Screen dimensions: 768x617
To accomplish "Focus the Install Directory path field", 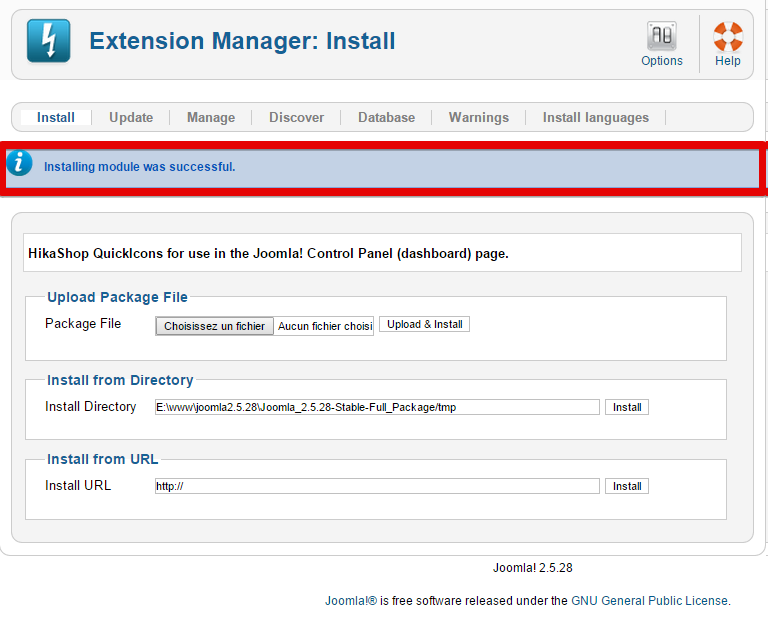I will click(377, 407).
